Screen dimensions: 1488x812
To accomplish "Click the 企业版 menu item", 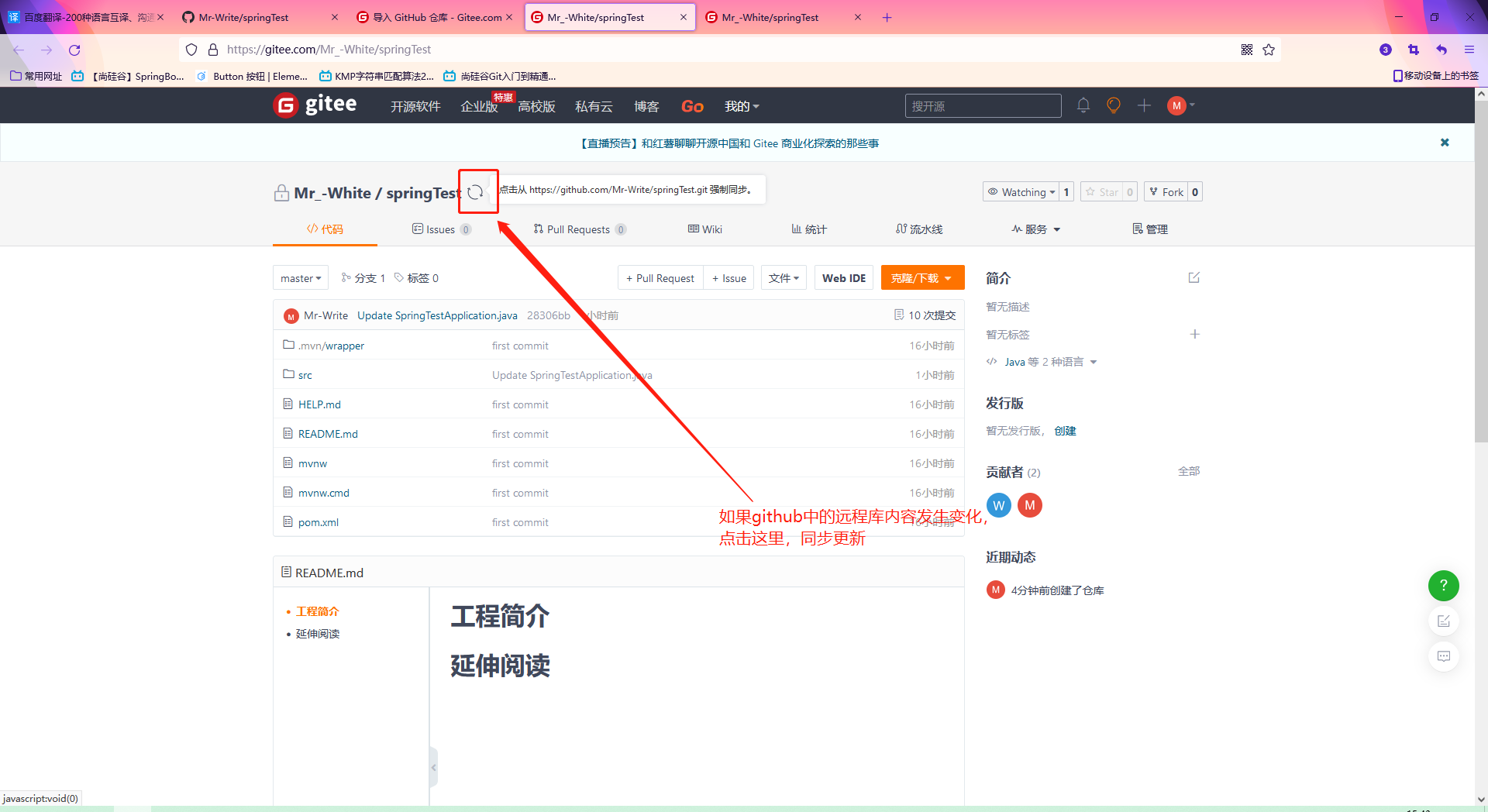I will point(479,106).
